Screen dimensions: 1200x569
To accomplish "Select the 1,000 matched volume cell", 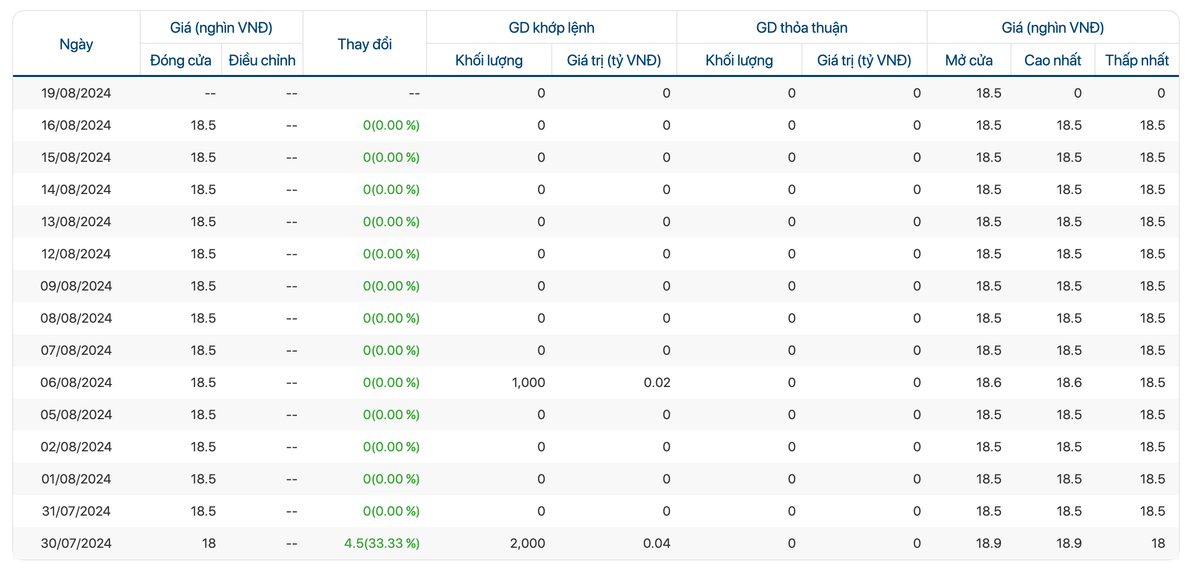I will point(527,382).
